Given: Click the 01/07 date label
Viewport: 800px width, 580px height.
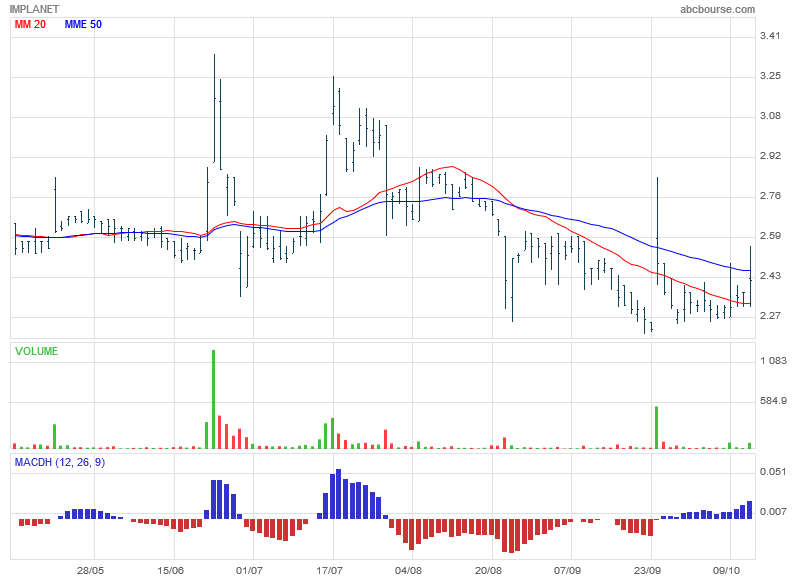Looking at the screenshot, I should coord(249,570).
